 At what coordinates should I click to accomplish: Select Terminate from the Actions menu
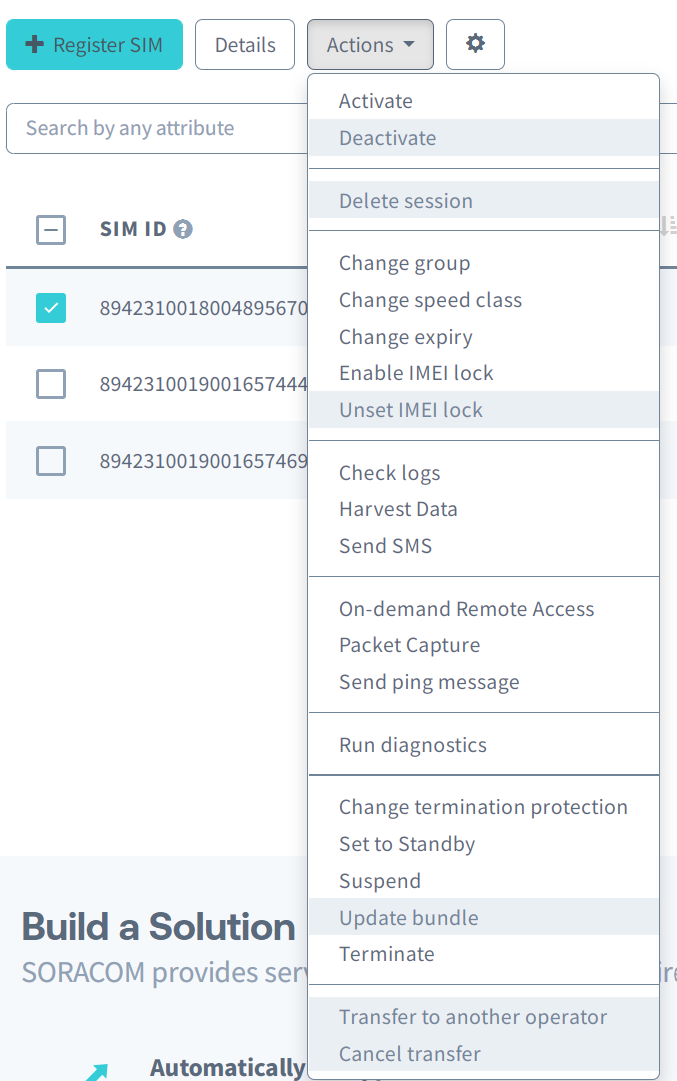click(386, 954)
